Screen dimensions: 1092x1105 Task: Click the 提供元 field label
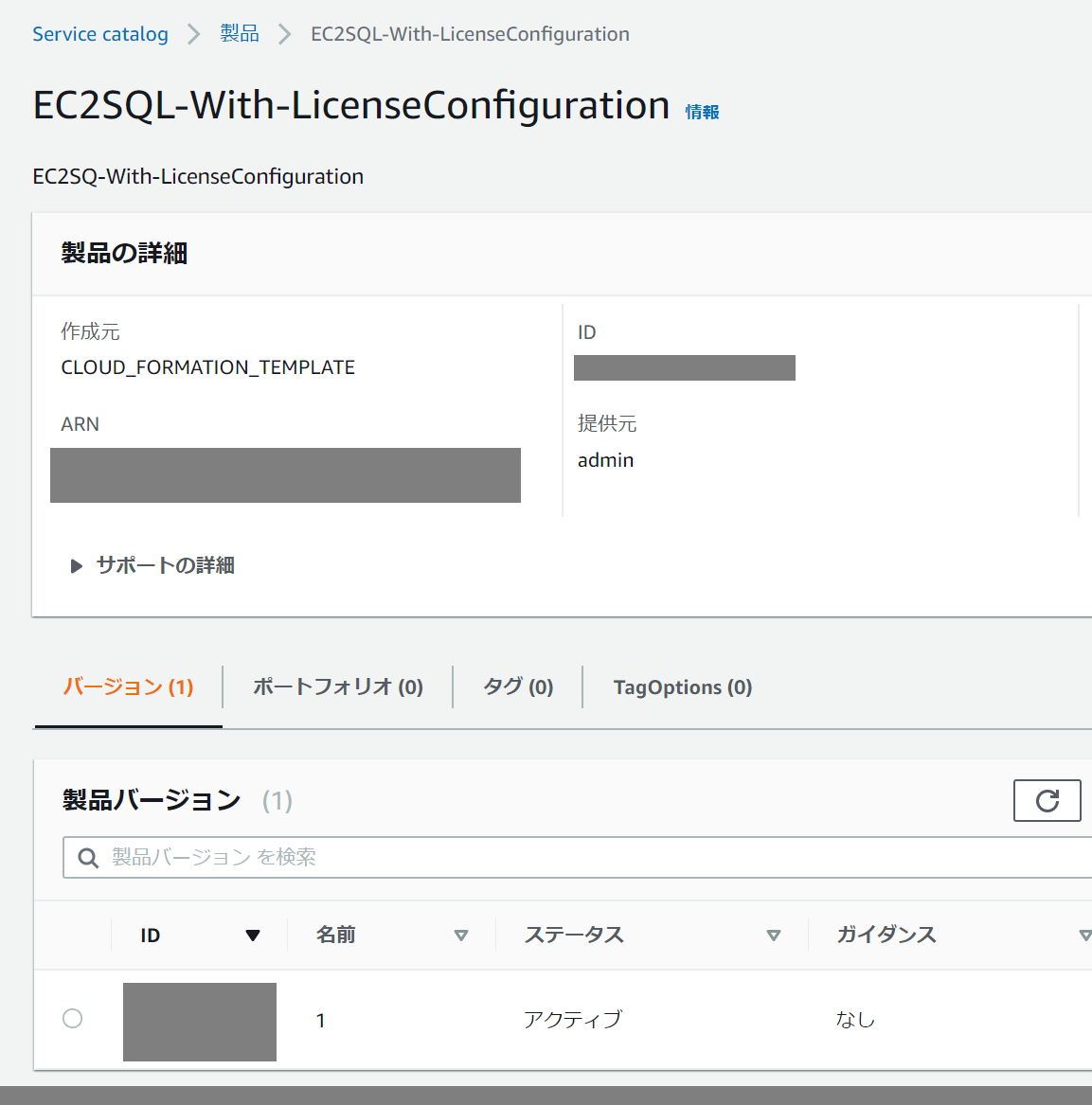click(607, 423)
